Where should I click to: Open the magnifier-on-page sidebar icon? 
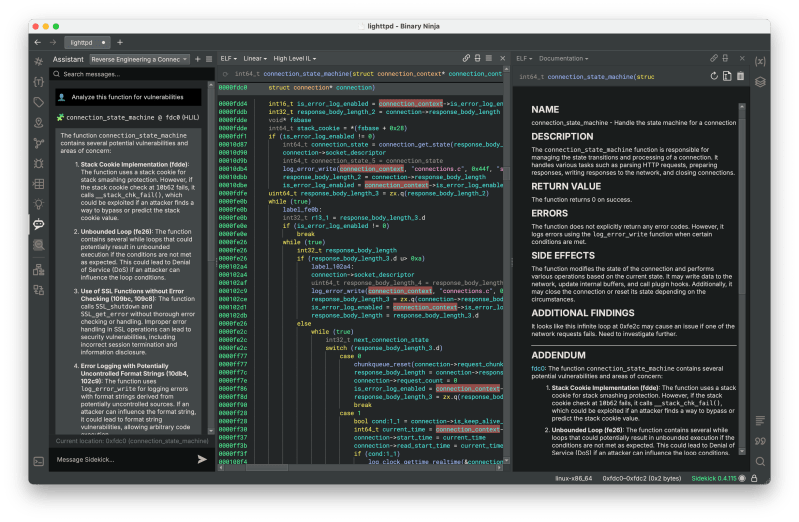[39, 245]
